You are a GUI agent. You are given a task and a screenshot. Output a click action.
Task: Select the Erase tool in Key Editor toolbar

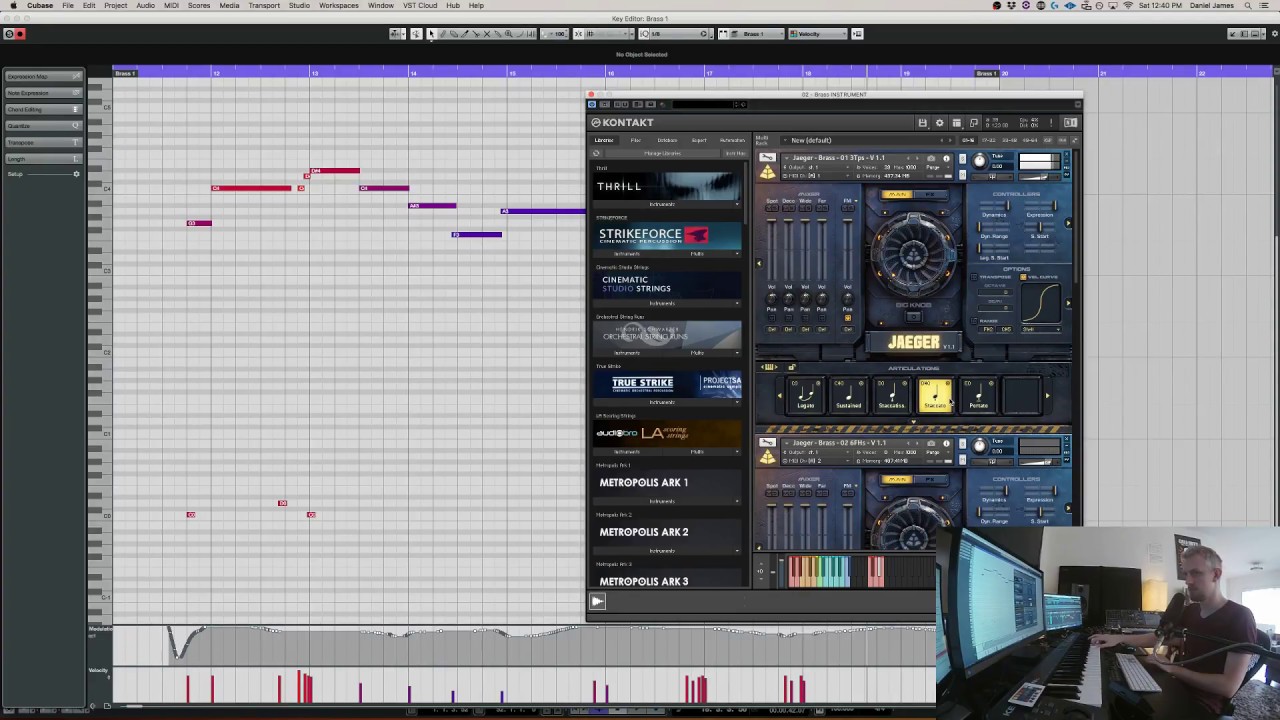453,34
